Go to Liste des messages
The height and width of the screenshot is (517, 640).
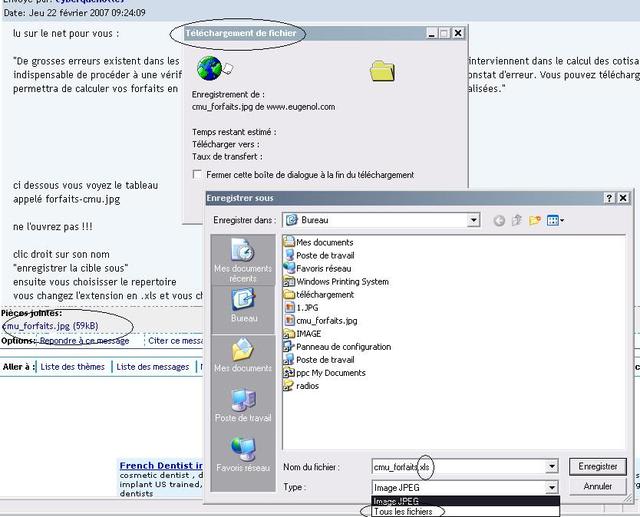153,367
